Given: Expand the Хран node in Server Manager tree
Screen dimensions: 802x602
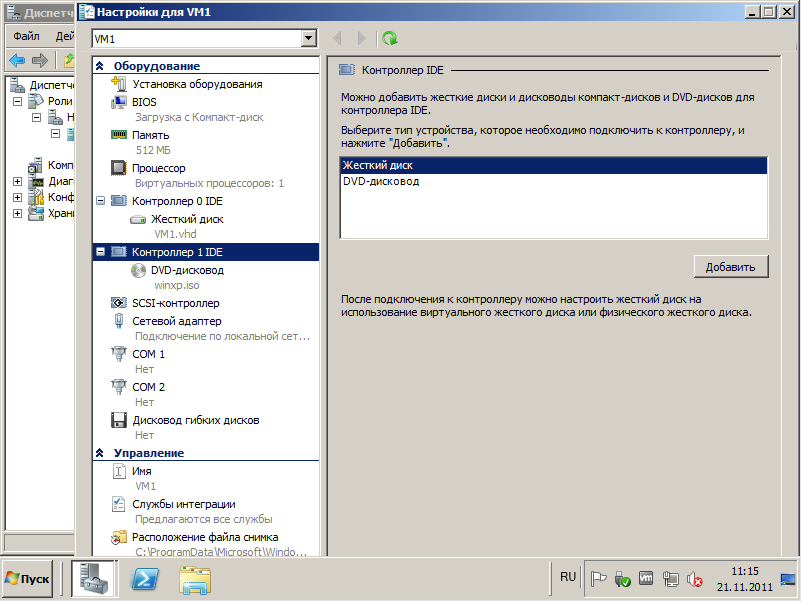Looking at the screenshot, I should coord(17,213).
